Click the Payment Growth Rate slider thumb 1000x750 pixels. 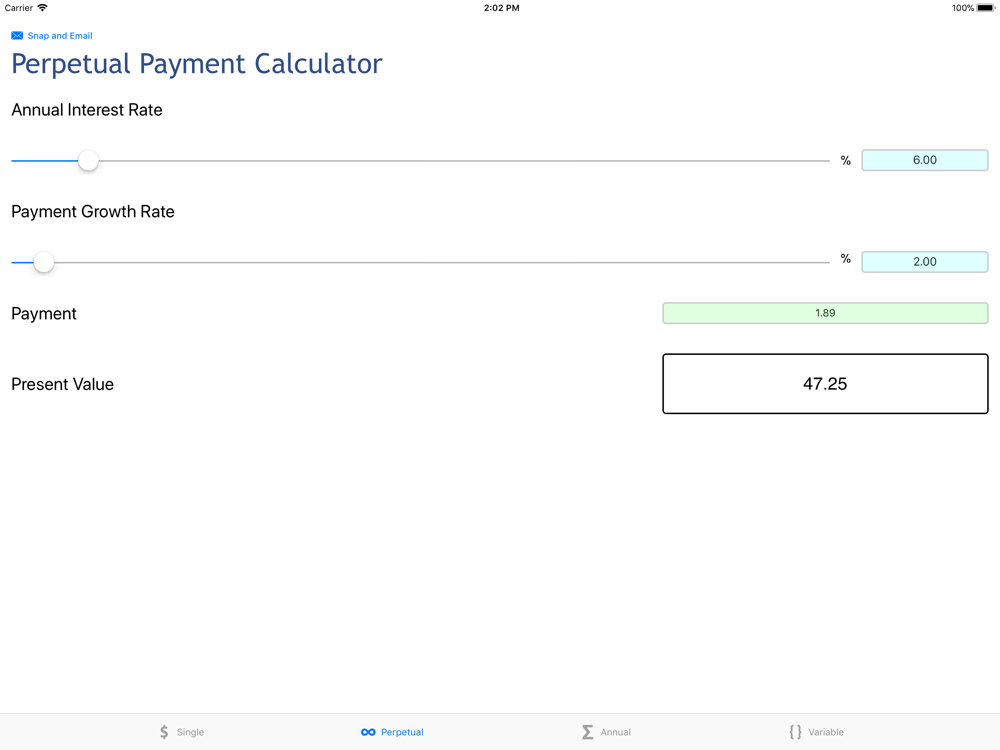[x=44, y=262]
